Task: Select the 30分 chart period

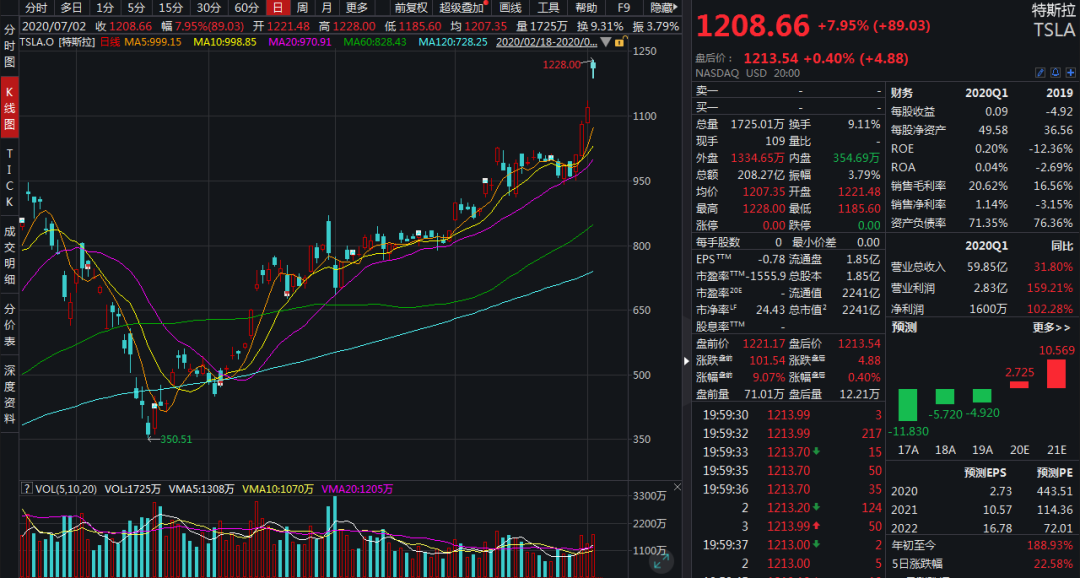Action: click(x=209, y=8)
